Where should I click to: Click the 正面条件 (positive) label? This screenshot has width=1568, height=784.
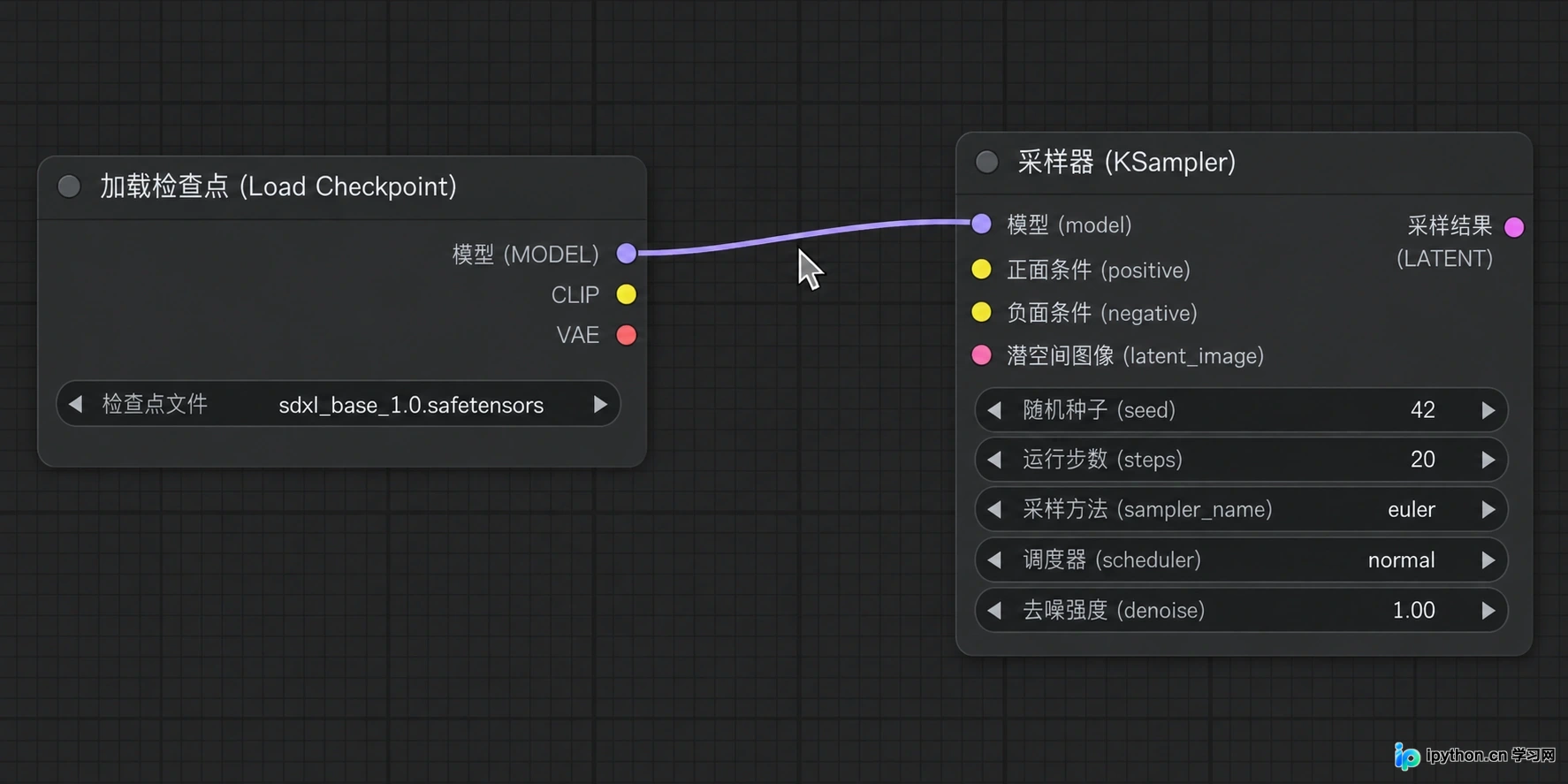coord(1099,270)
